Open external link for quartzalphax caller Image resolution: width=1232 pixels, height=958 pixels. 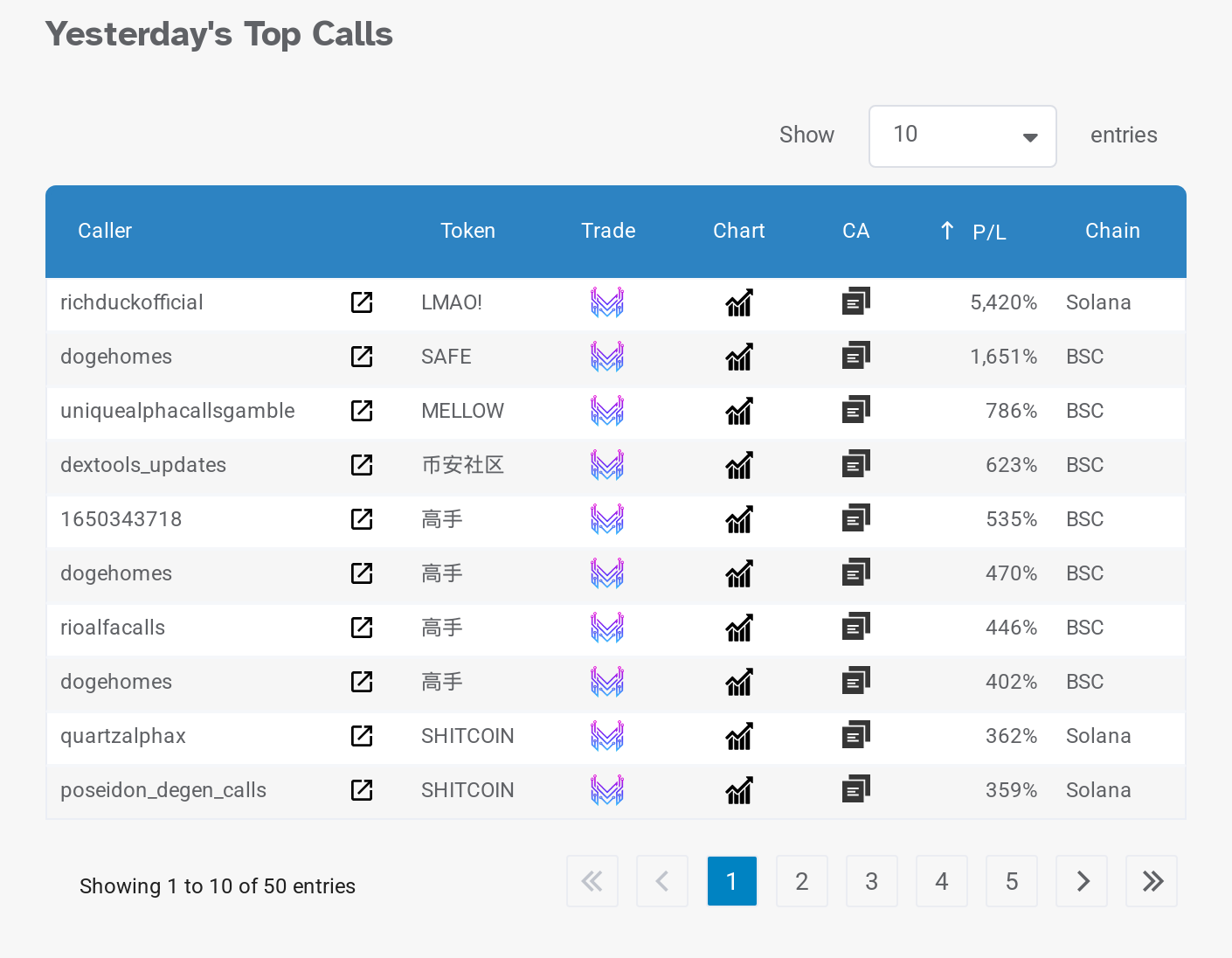point(362,736)
